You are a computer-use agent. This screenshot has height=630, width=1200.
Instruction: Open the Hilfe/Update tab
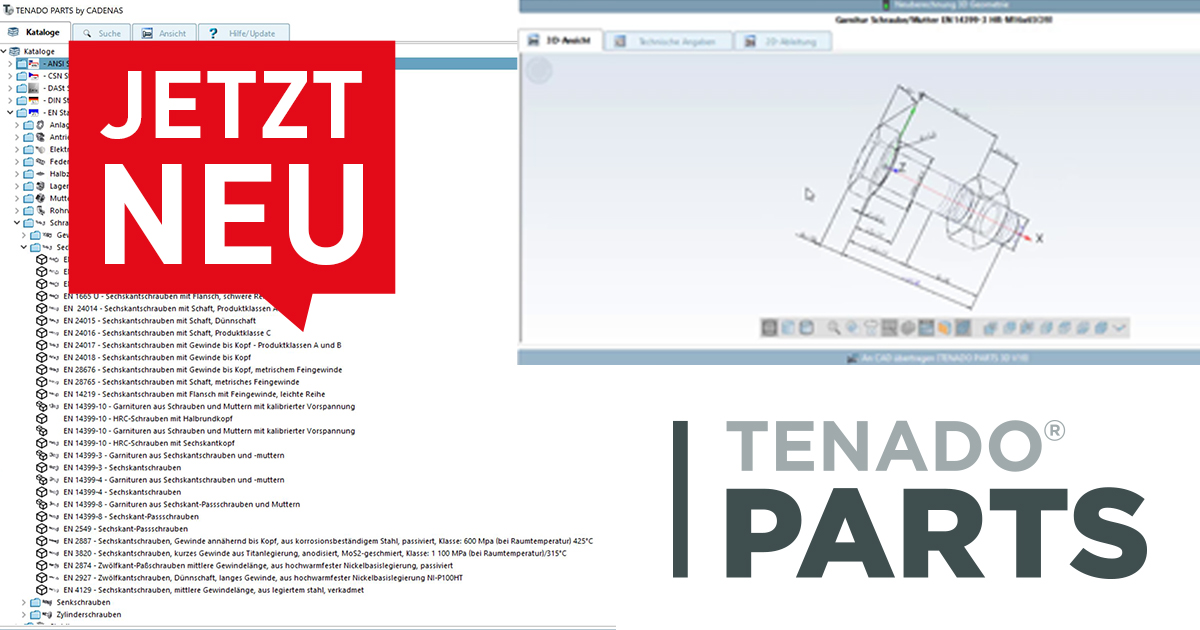point(244,33)
